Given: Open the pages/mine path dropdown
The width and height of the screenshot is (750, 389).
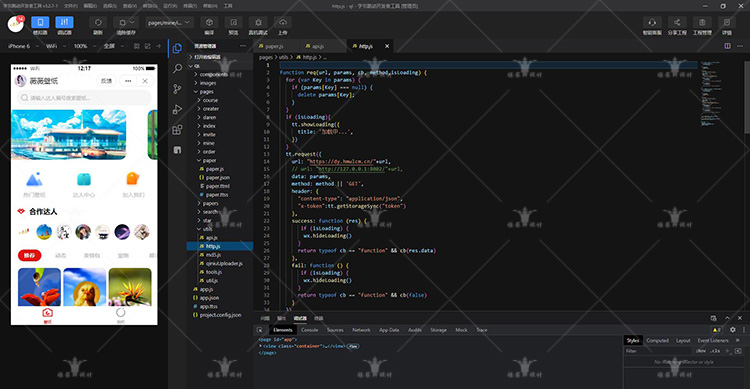Looking at the screenshot, I should pos(168,22).
